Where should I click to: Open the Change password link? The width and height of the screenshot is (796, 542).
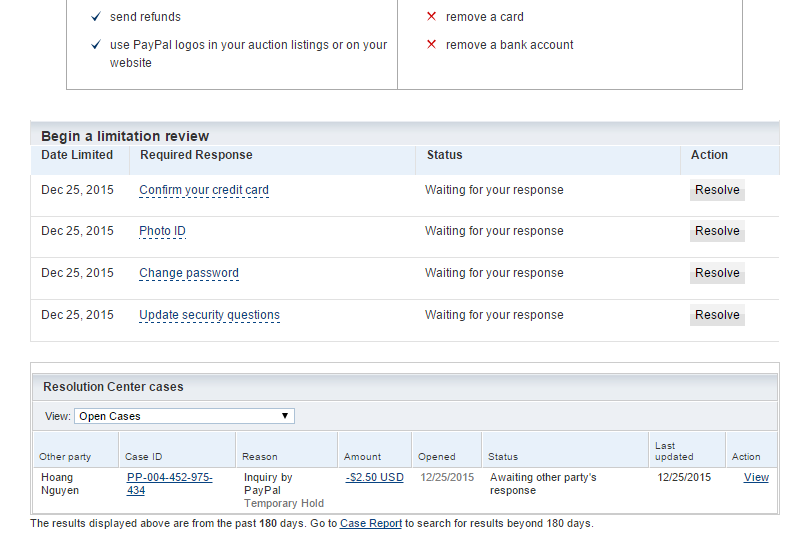[189, 273]
